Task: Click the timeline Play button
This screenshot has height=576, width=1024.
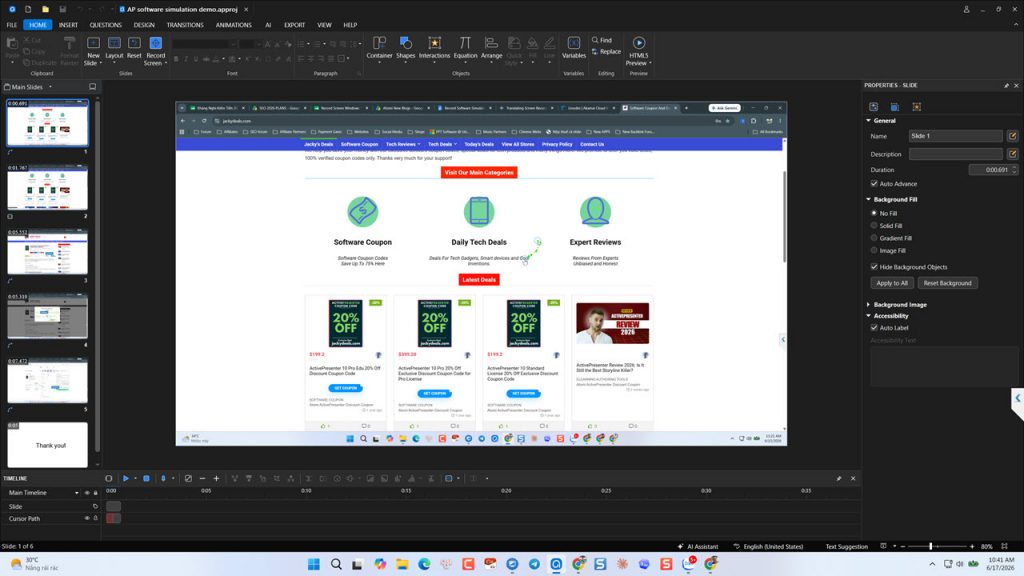Action: [x=126, y=479]
